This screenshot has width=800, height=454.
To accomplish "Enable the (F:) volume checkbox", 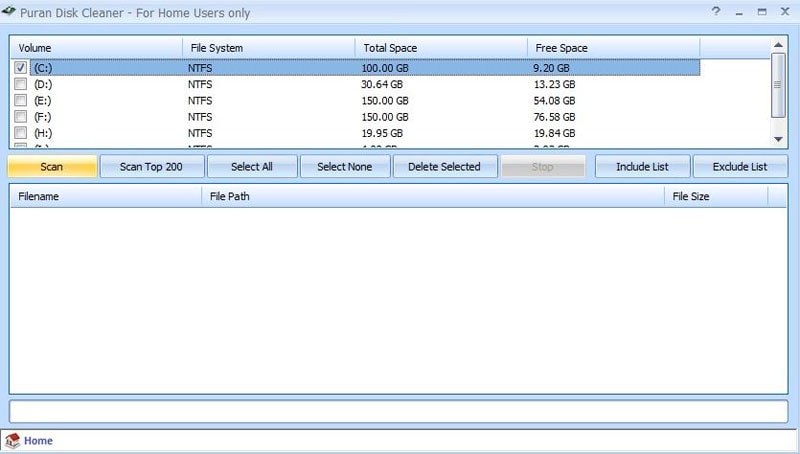I will [20, 116].
